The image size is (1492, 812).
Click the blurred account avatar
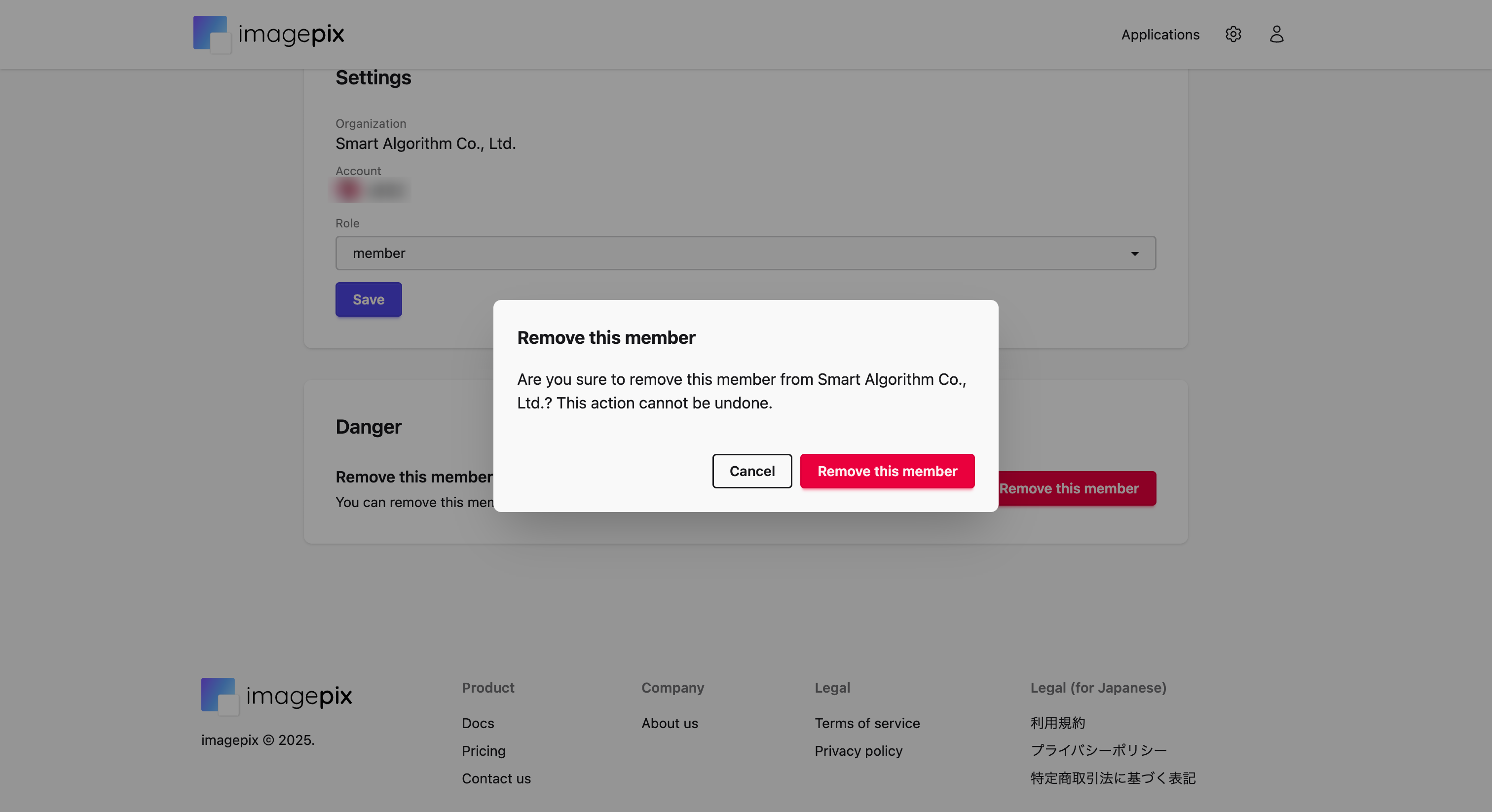[348, 190]
